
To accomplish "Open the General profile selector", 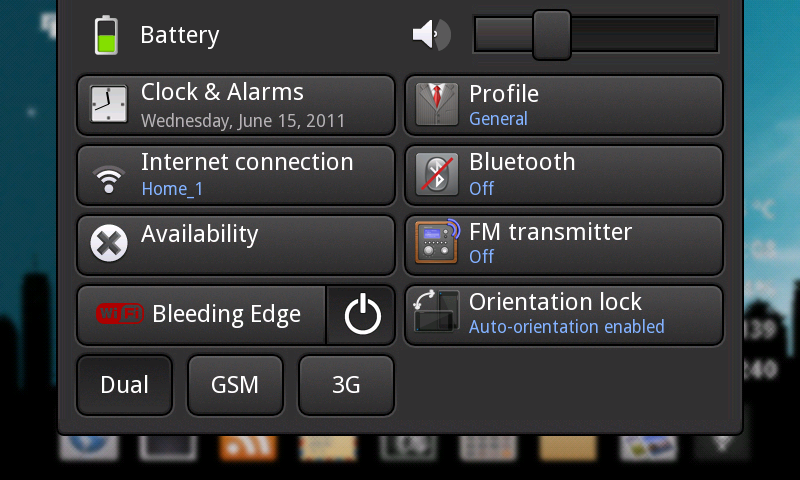I will (564, 105).
